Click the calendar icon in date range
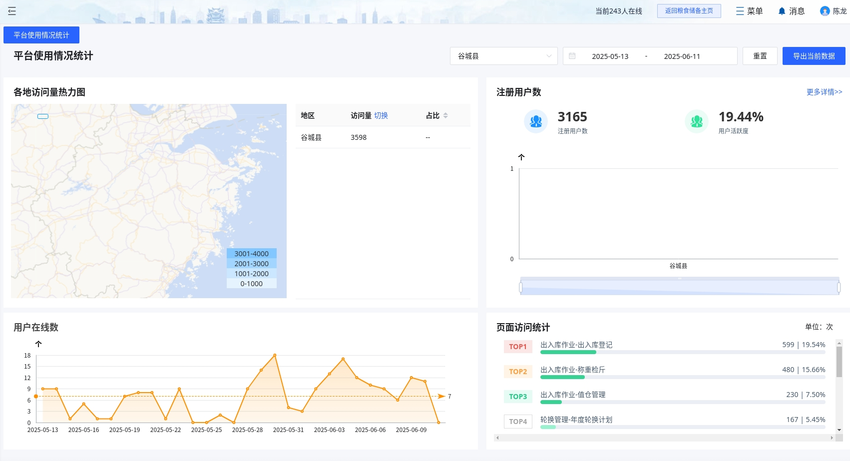850x461 pixels. coord(572,56)
